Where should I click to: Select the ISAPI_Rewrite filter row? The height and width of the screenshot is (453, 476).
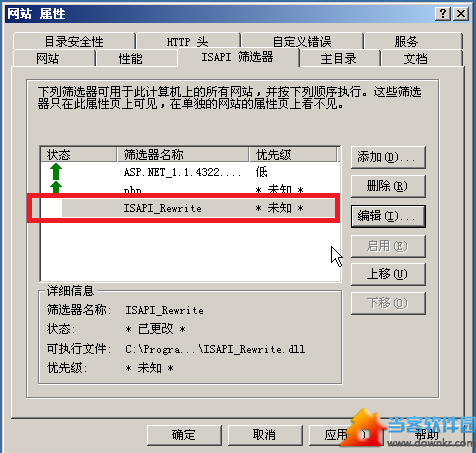(x=190, y=208)
